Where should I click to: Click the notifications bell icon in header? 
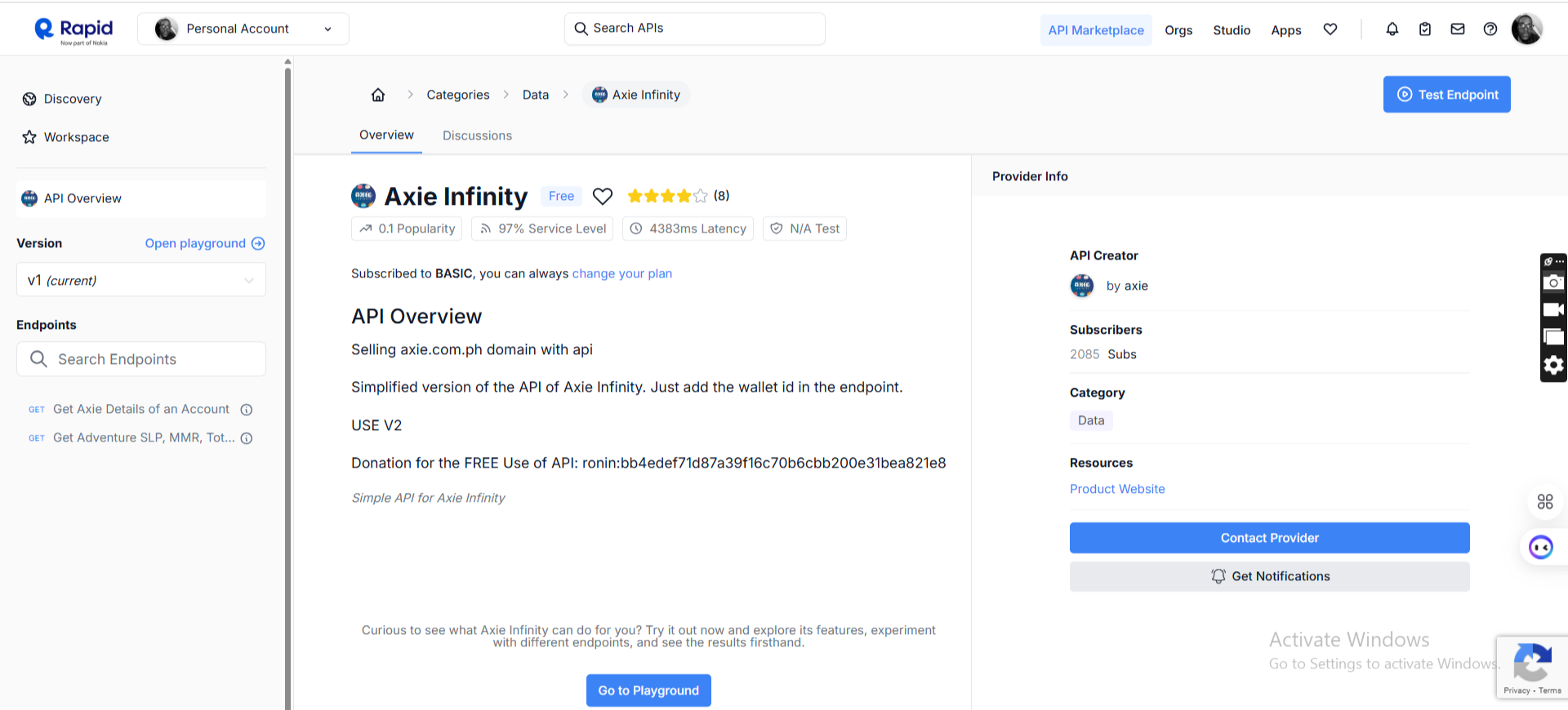pos(1392,29)
